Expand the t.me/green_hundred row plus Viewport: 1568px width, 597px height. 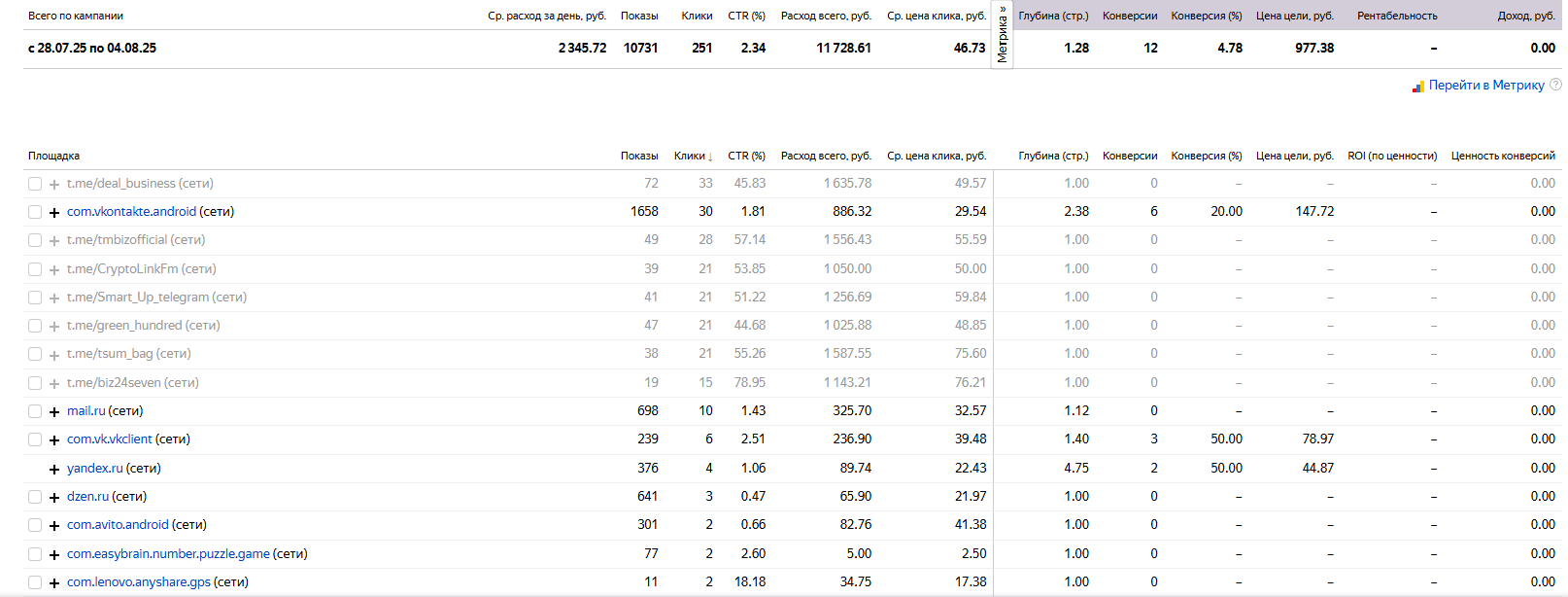point(54,326)
